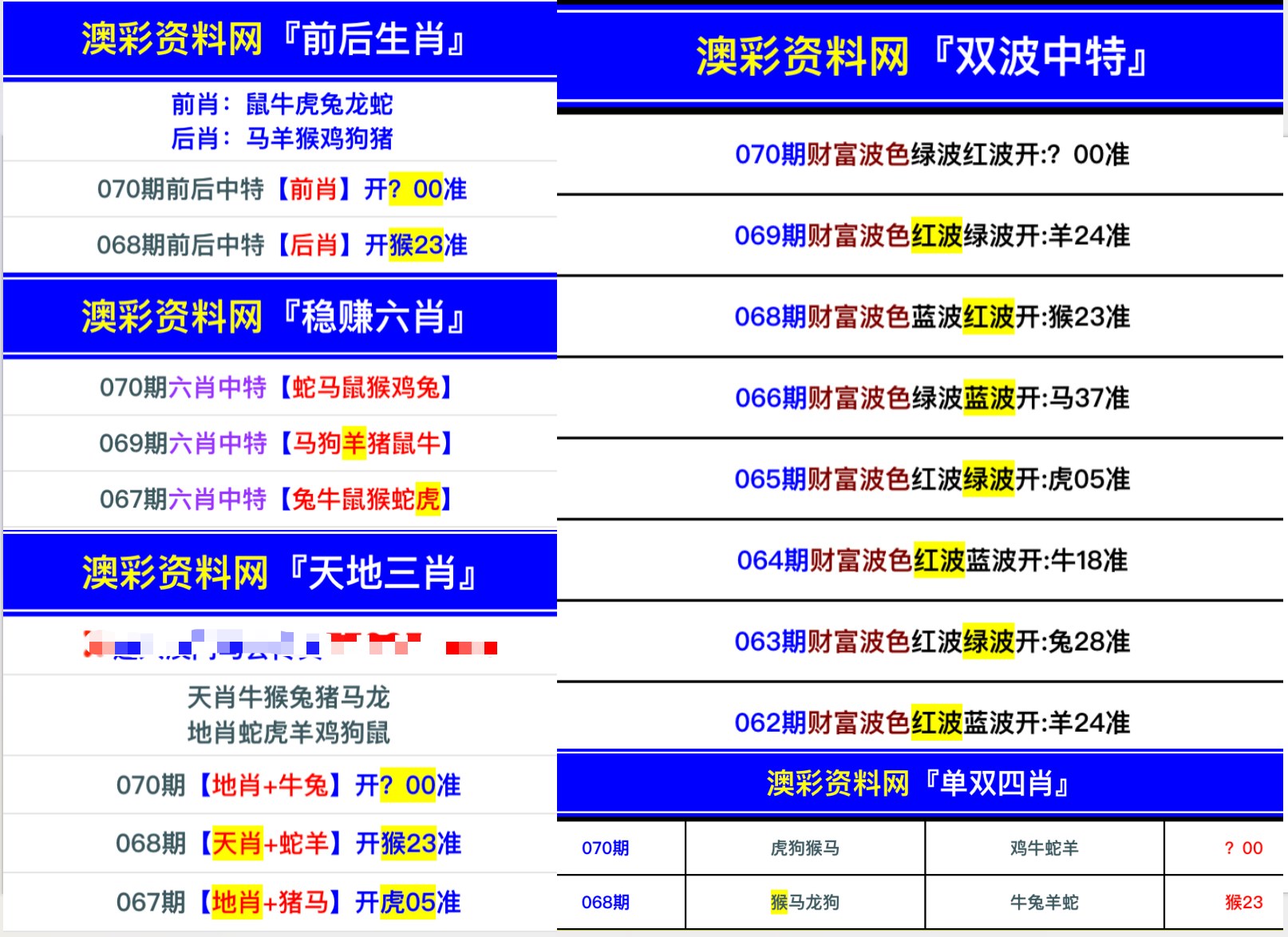The width and height of the screenshot is (1288, 937).
Task: Click the 『单双四肖』 section header
Action: tap(919, 784)
